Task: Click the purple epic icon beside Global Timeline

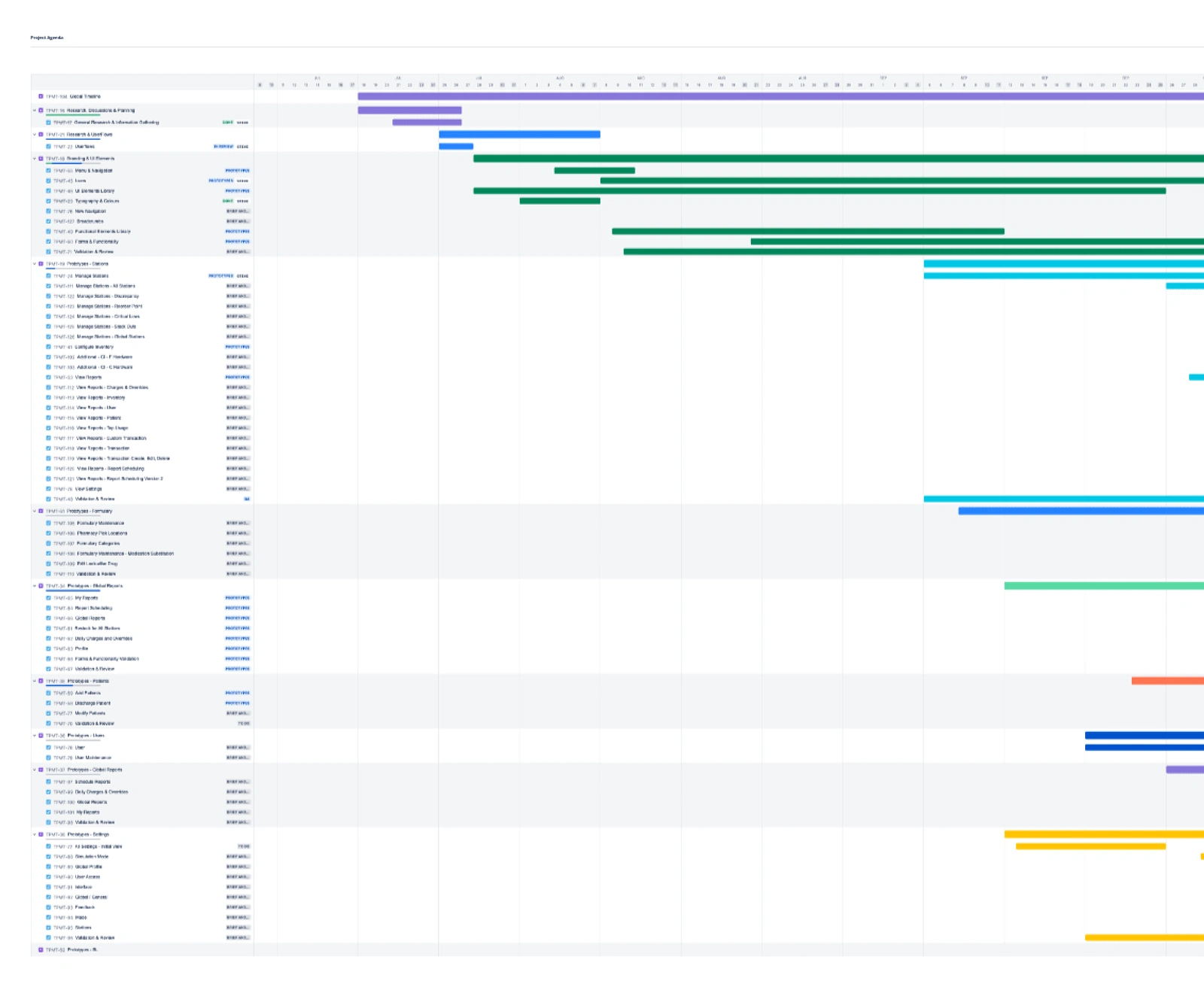Action: pyautogui.click(x=41, y=96)
